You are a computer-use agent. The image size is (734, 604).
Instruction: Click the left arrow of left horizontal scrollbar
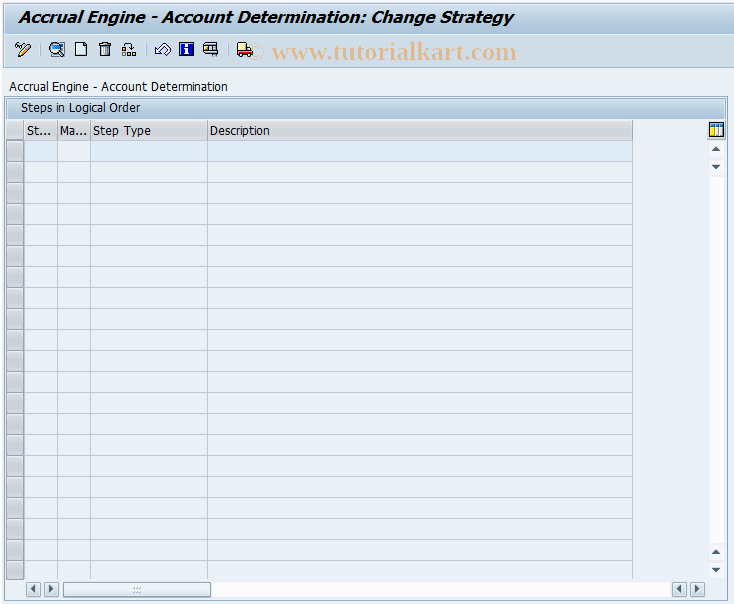33,589
